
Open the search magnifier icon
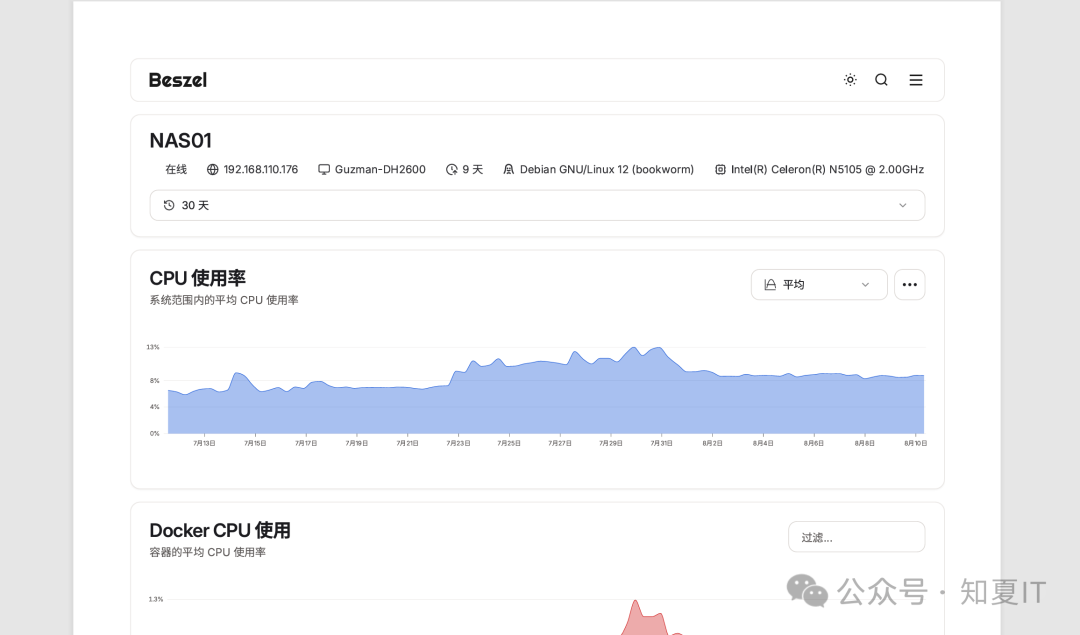(881, 80)
